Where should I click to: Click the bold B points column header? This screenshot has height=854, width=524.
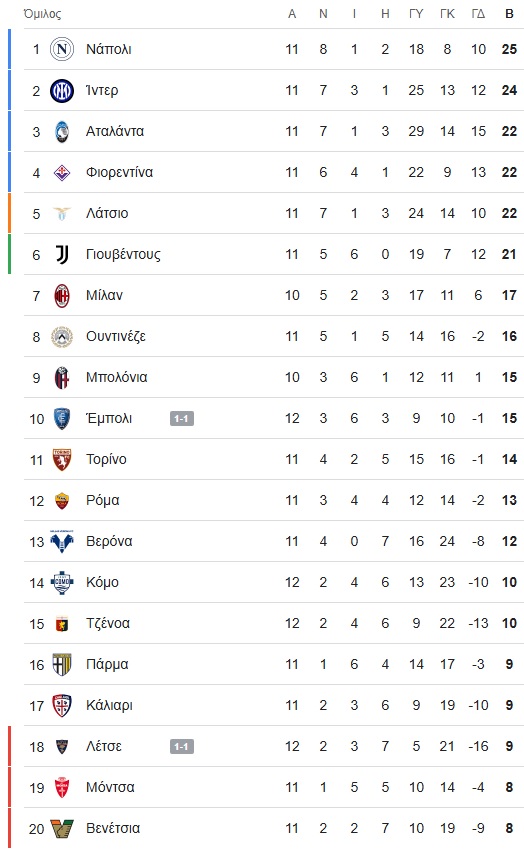click(x=509, y=14)
